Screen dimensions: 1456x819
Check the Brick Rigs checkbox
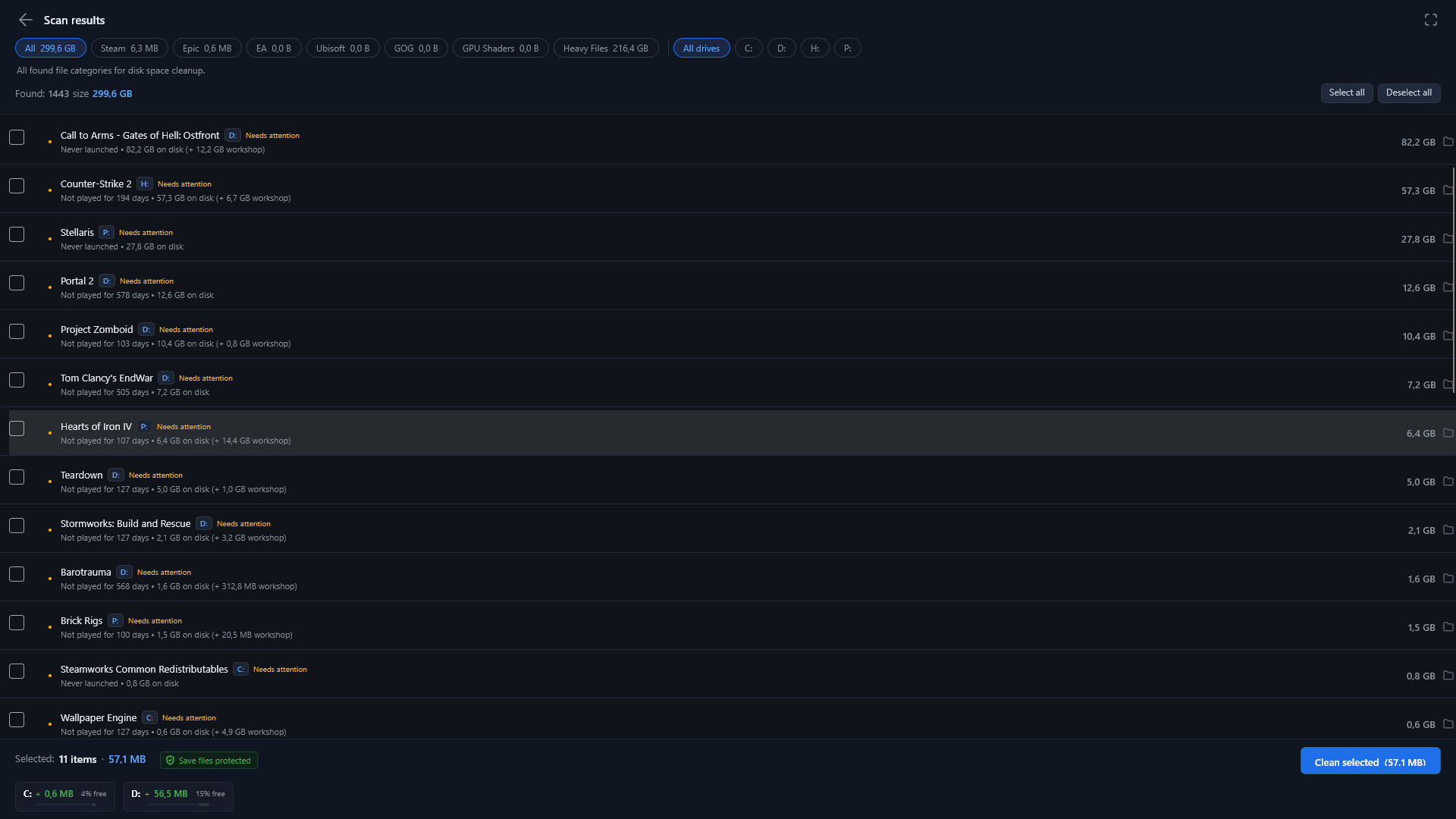17,623
